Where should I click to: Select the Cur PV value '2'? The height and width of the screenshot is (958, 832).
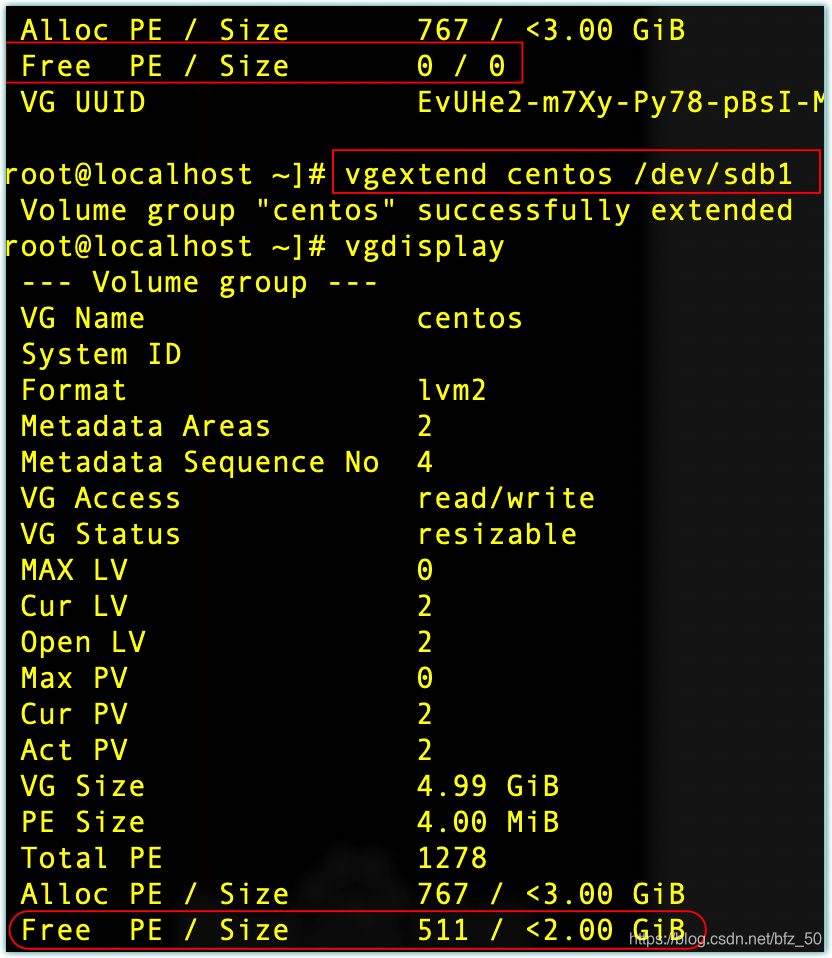[425, 715]
